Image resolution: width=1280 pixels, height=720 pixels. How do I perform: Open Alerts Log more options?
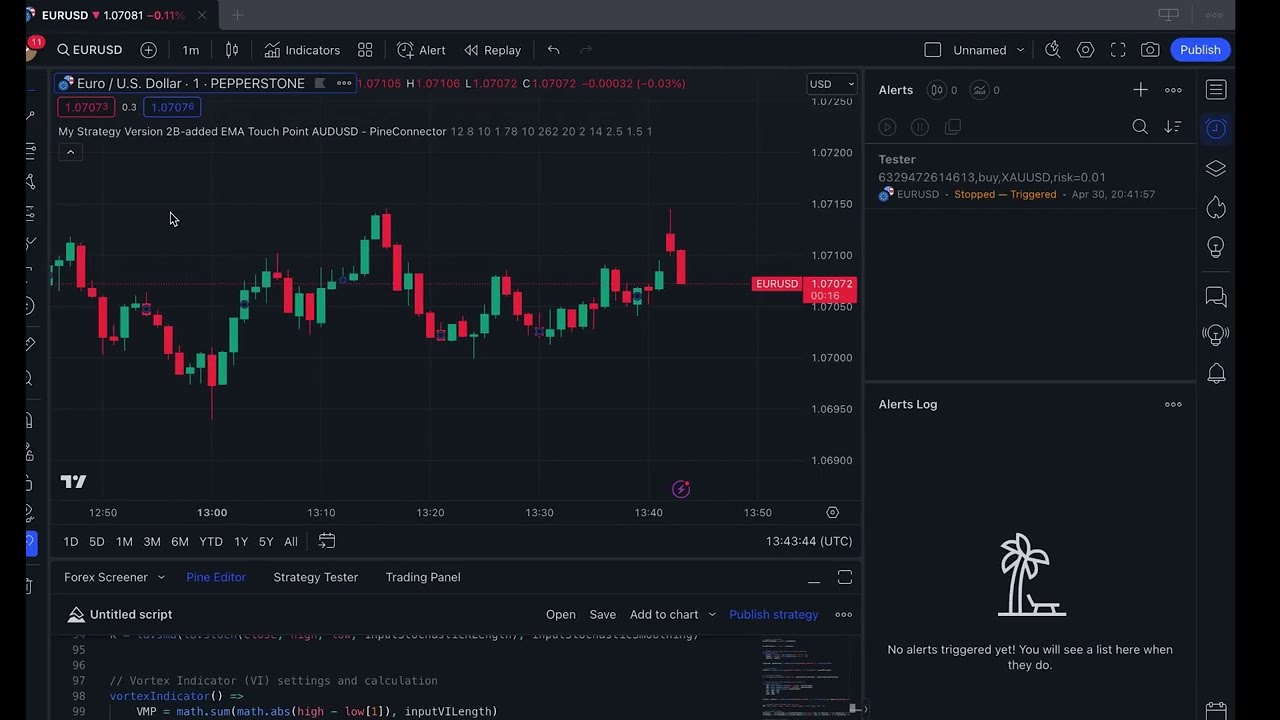[x=1173, y=404]
